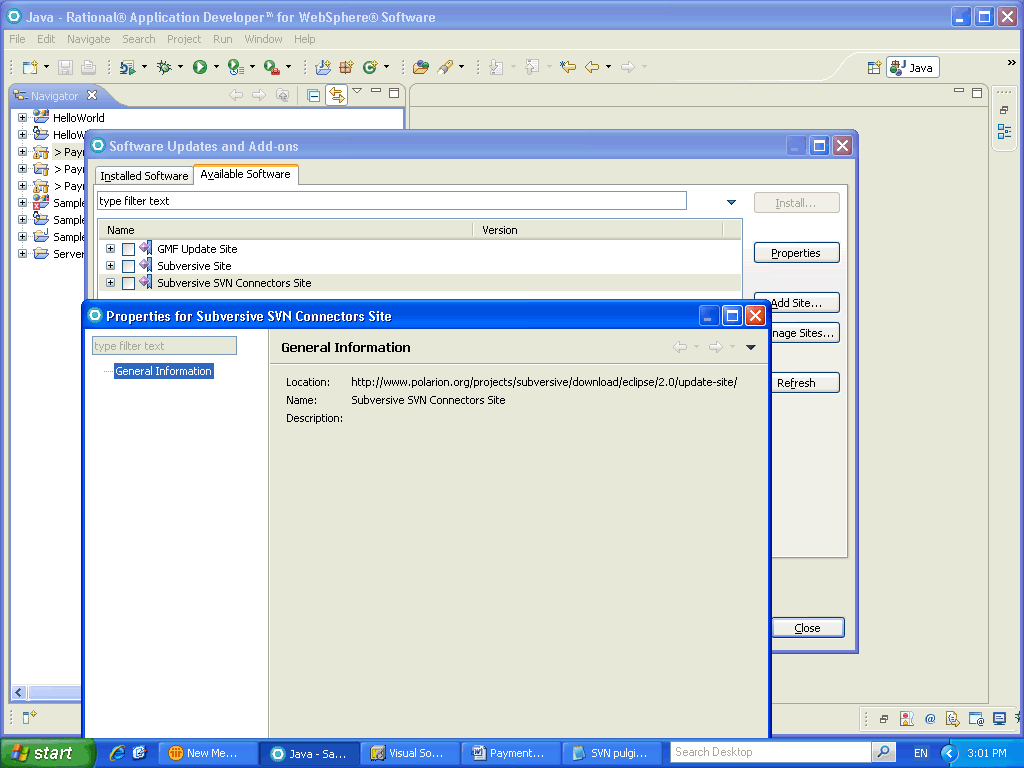Expand the Server project in Navigator

point(22,253)
